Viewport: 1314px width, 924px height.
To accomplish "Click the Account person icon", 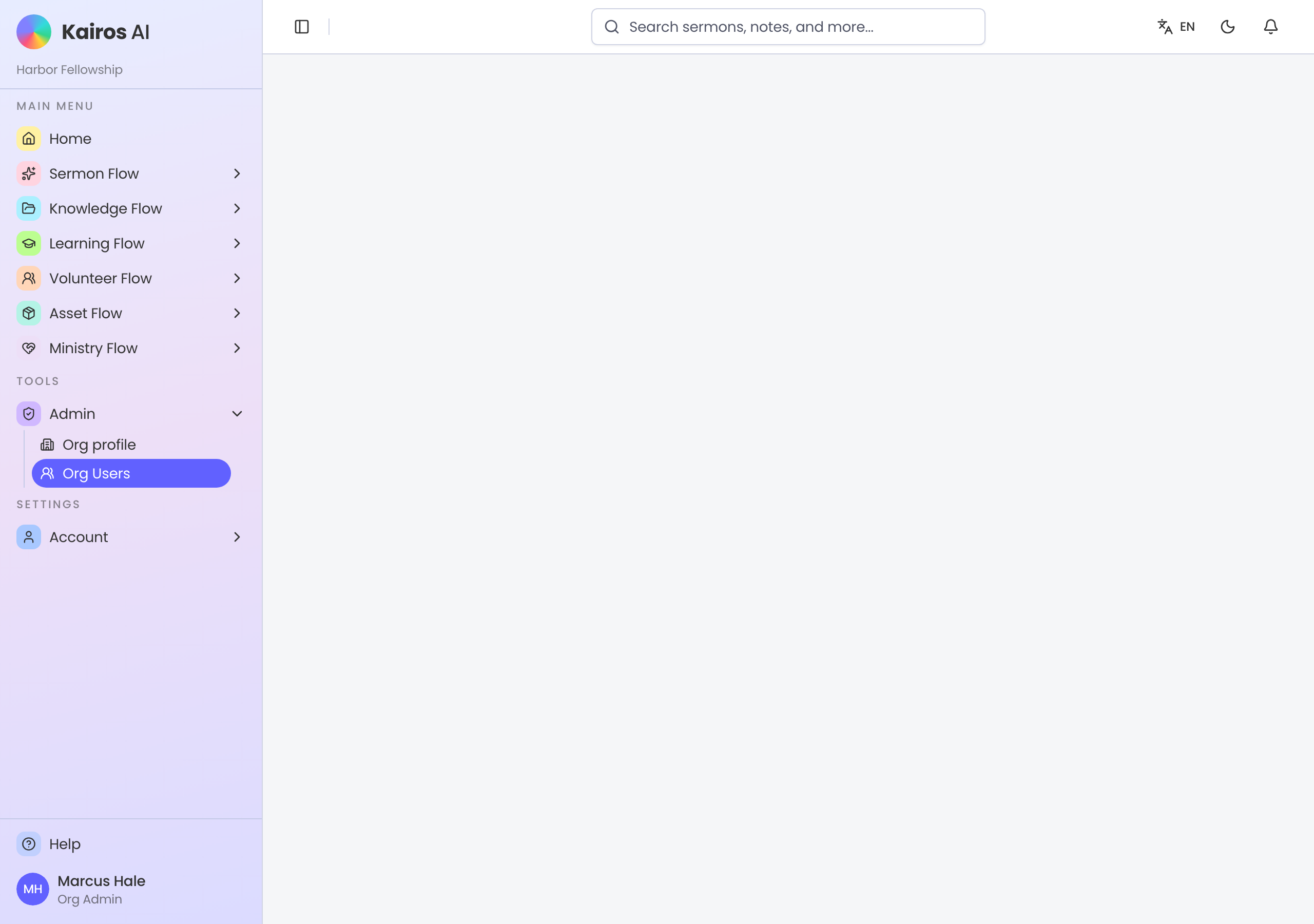I will [29, 537].
